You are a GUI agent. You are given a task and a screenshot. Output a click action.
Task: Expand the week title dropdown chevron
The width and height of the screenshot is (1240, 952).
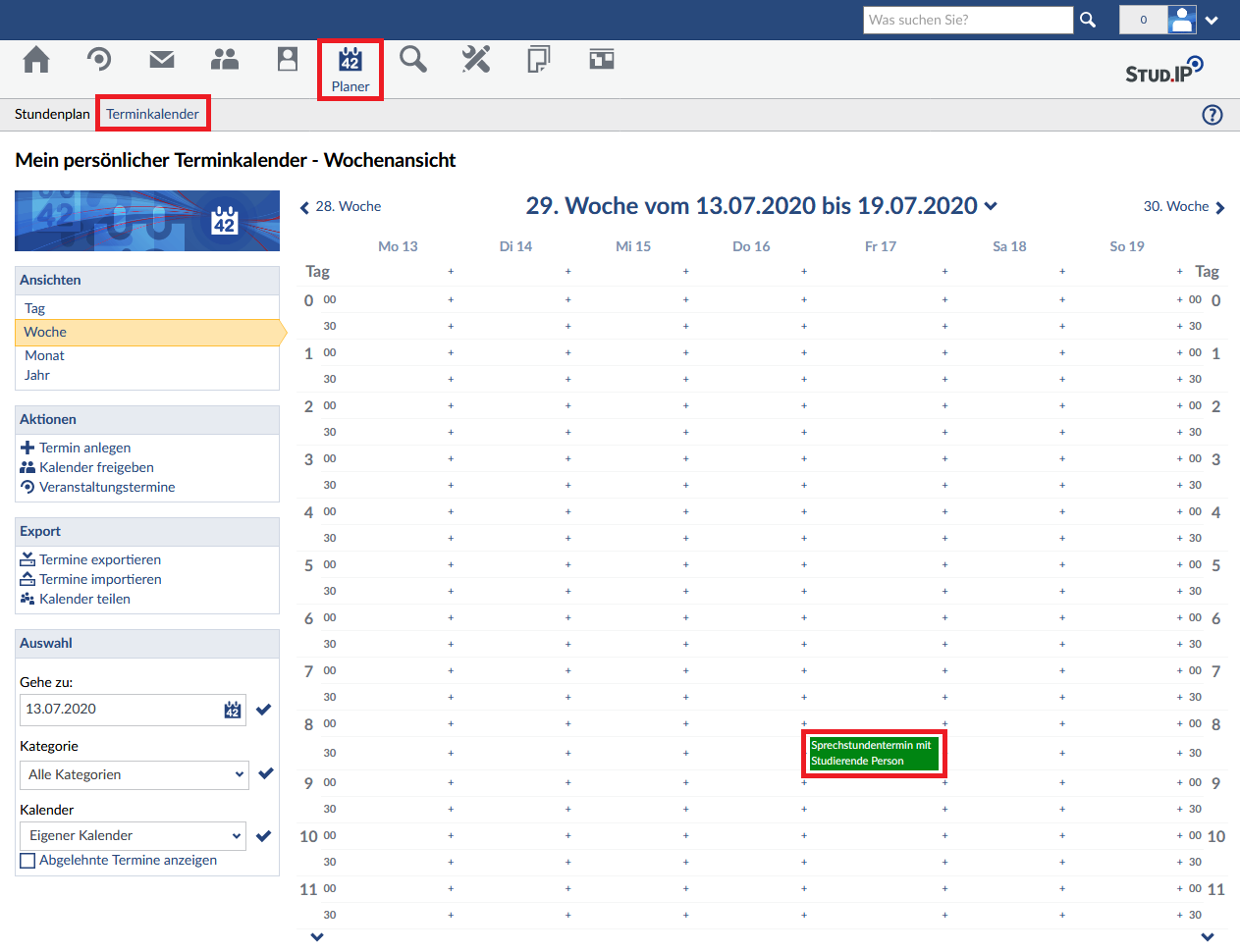[991, 206]
